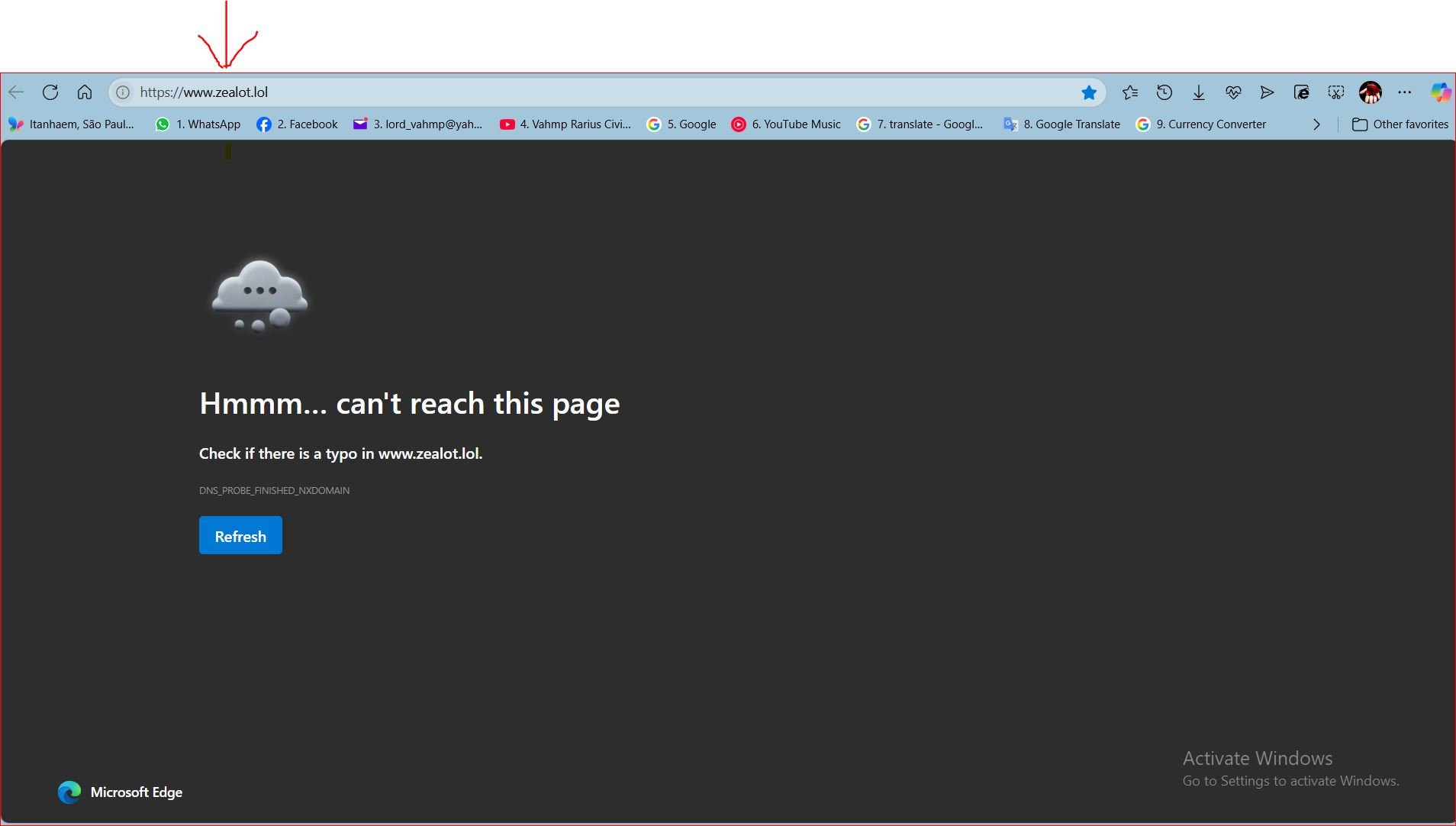Open the user profile avatar
The width and height of the screenshot is (1456, 826).
pyautogui.click(x=1371, y=92)
